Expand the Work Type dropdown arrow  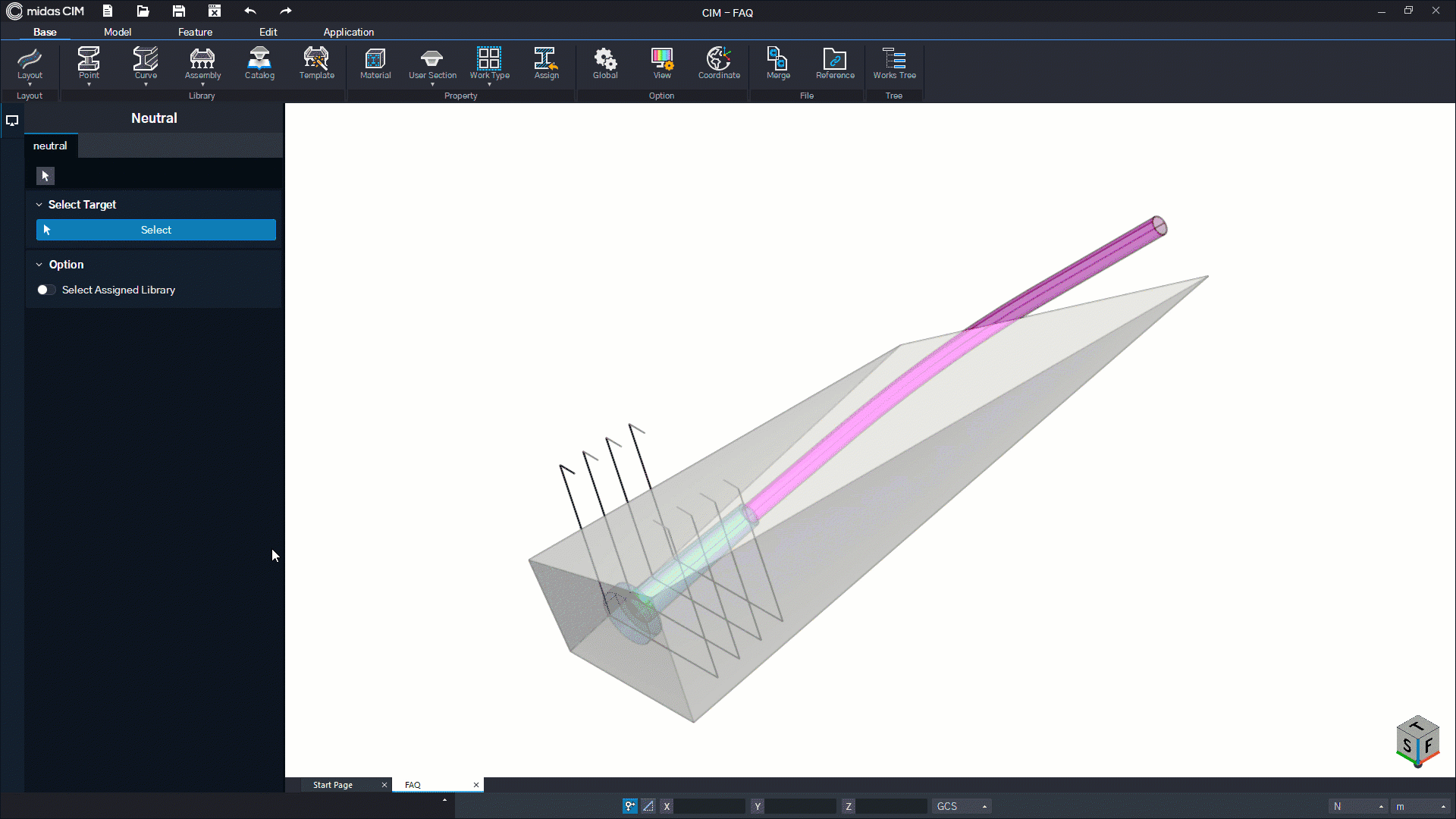489,84
